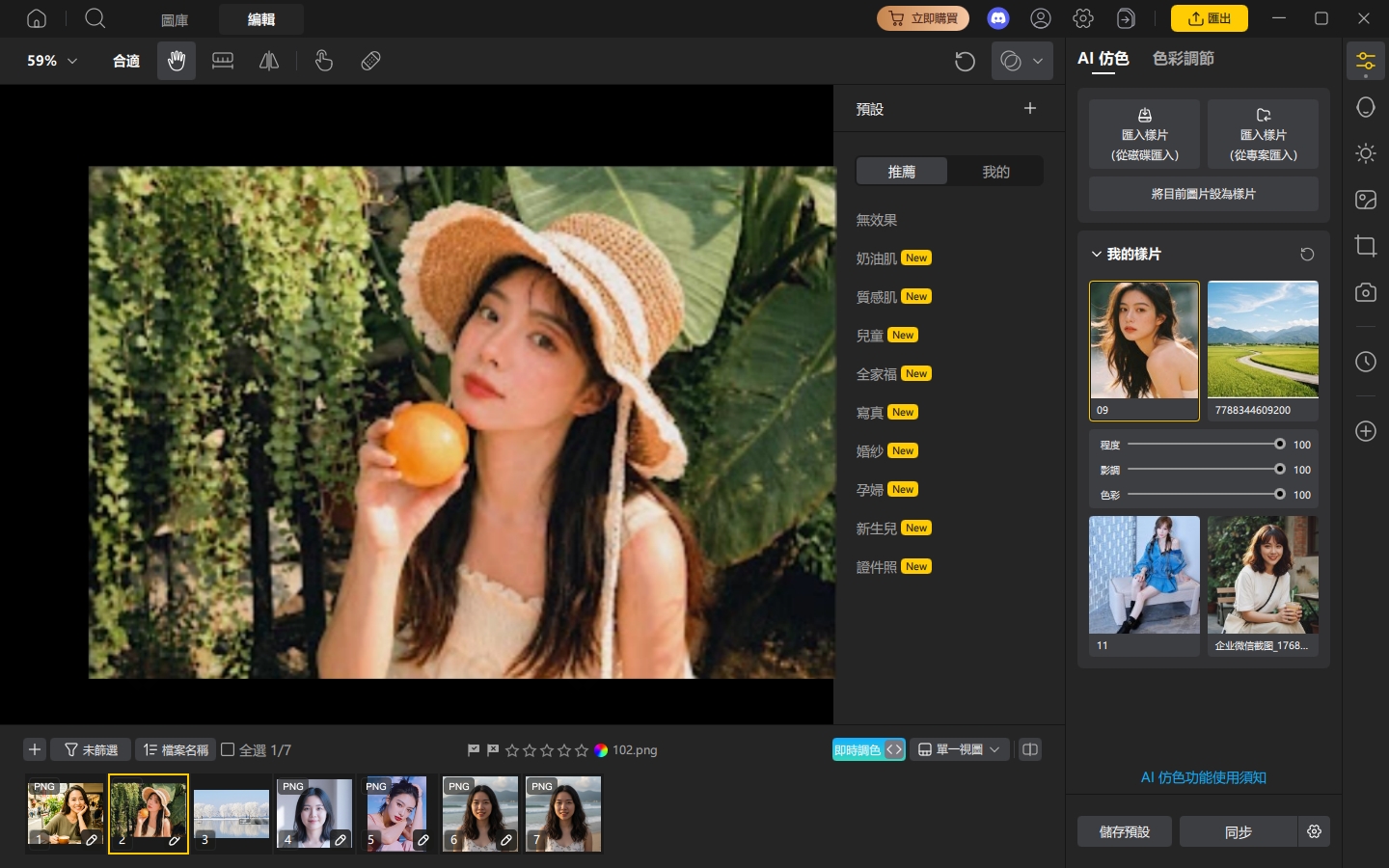The width and height of the screenshot is (1389, 868).
Task: Click the 影調 slider handle
Action: 1280,469
